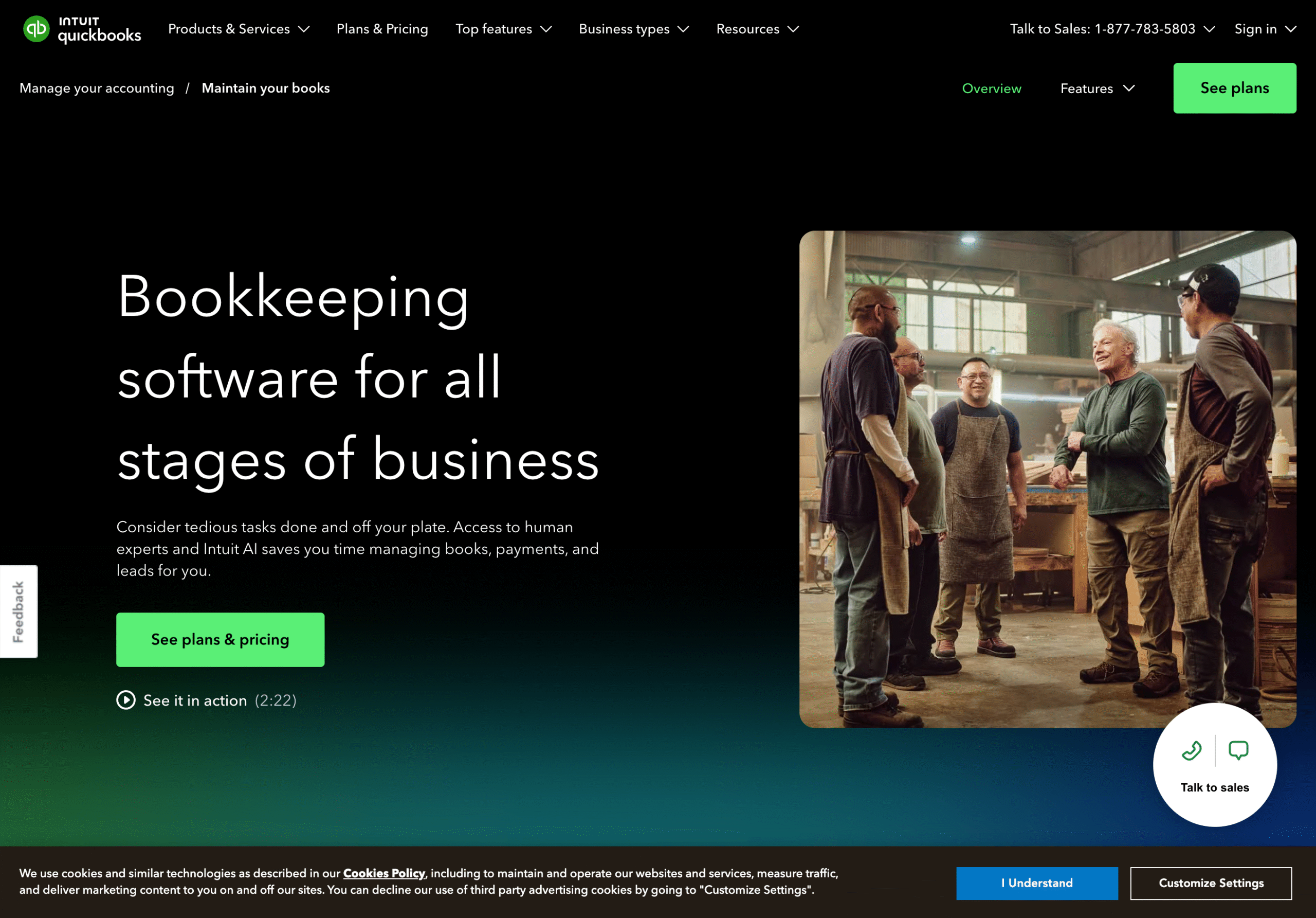Click the QuickBooks green logo icon
Image resolution: width=1316 pixels, height=918 pixels.
[36, 29]
